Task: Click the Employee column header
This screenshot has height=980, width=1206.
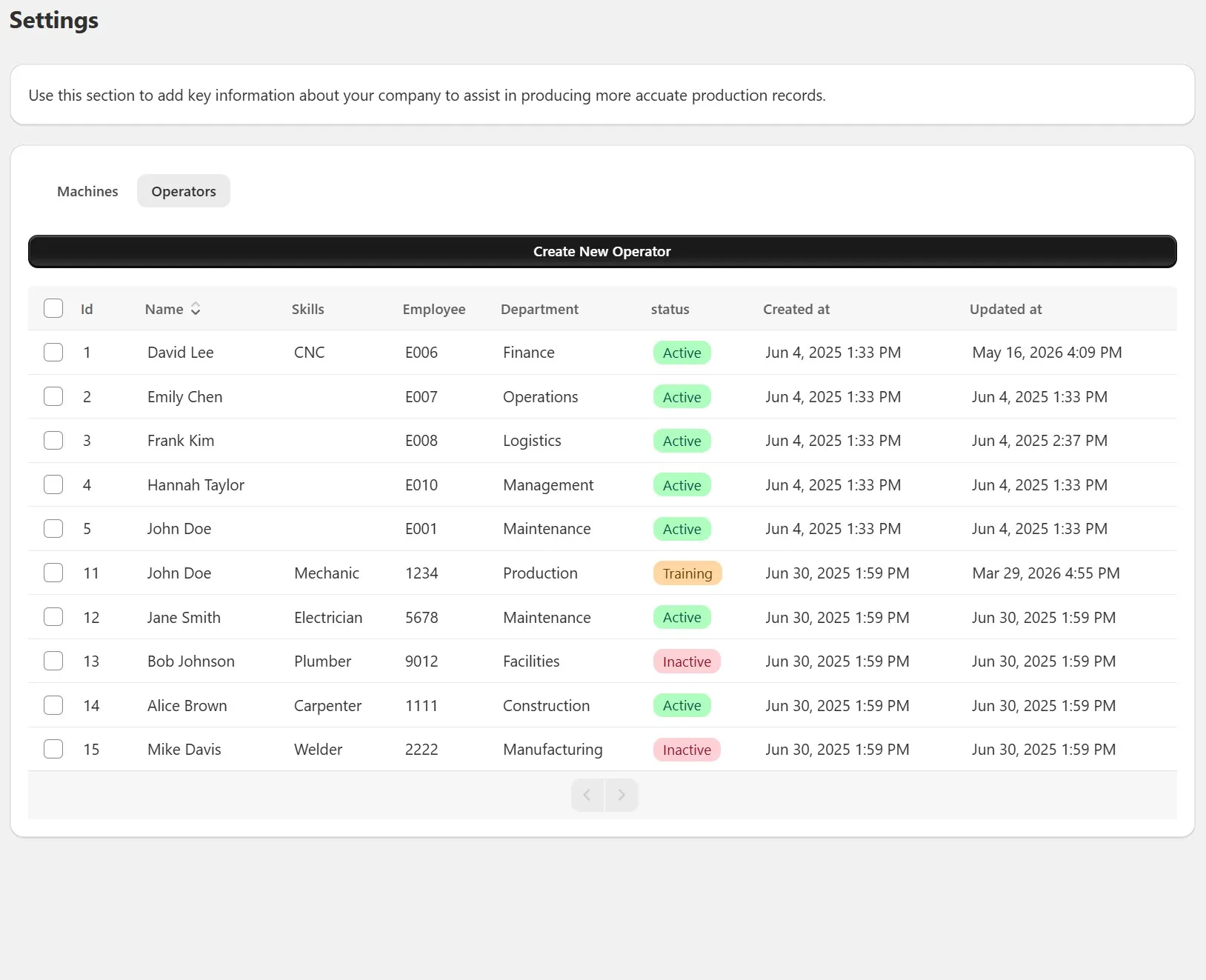Action: click(434, 309)
